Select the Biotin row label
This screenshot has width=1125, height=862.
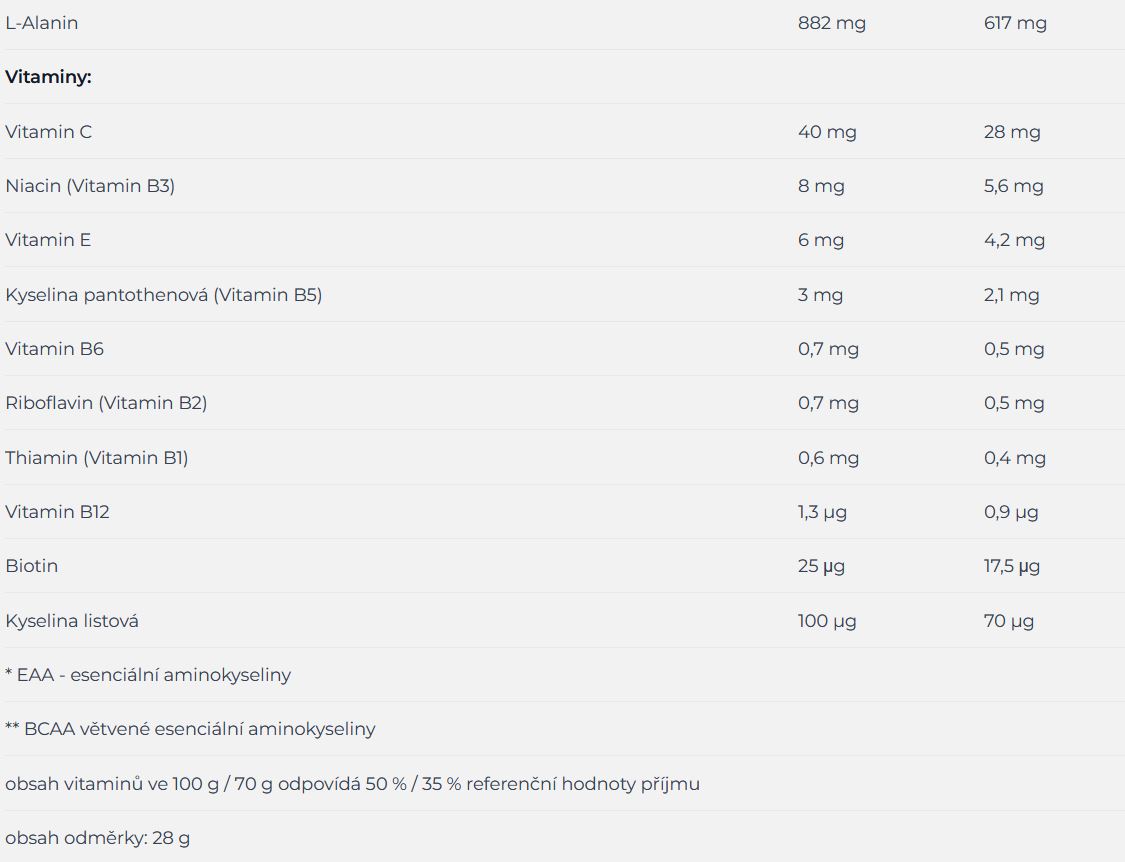click(32, 566)
